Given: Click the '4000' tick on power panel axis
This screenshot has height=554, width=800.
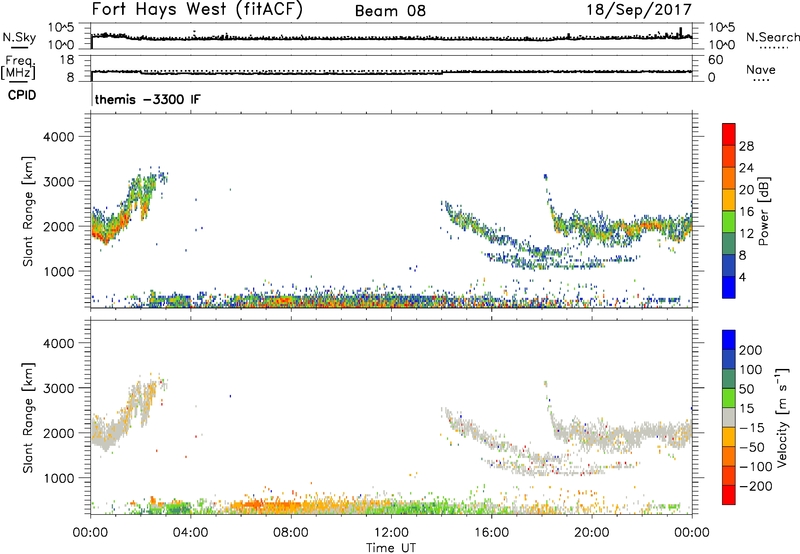Looking at the screenshot, I should pyautogui.click(x=59, y=137).
